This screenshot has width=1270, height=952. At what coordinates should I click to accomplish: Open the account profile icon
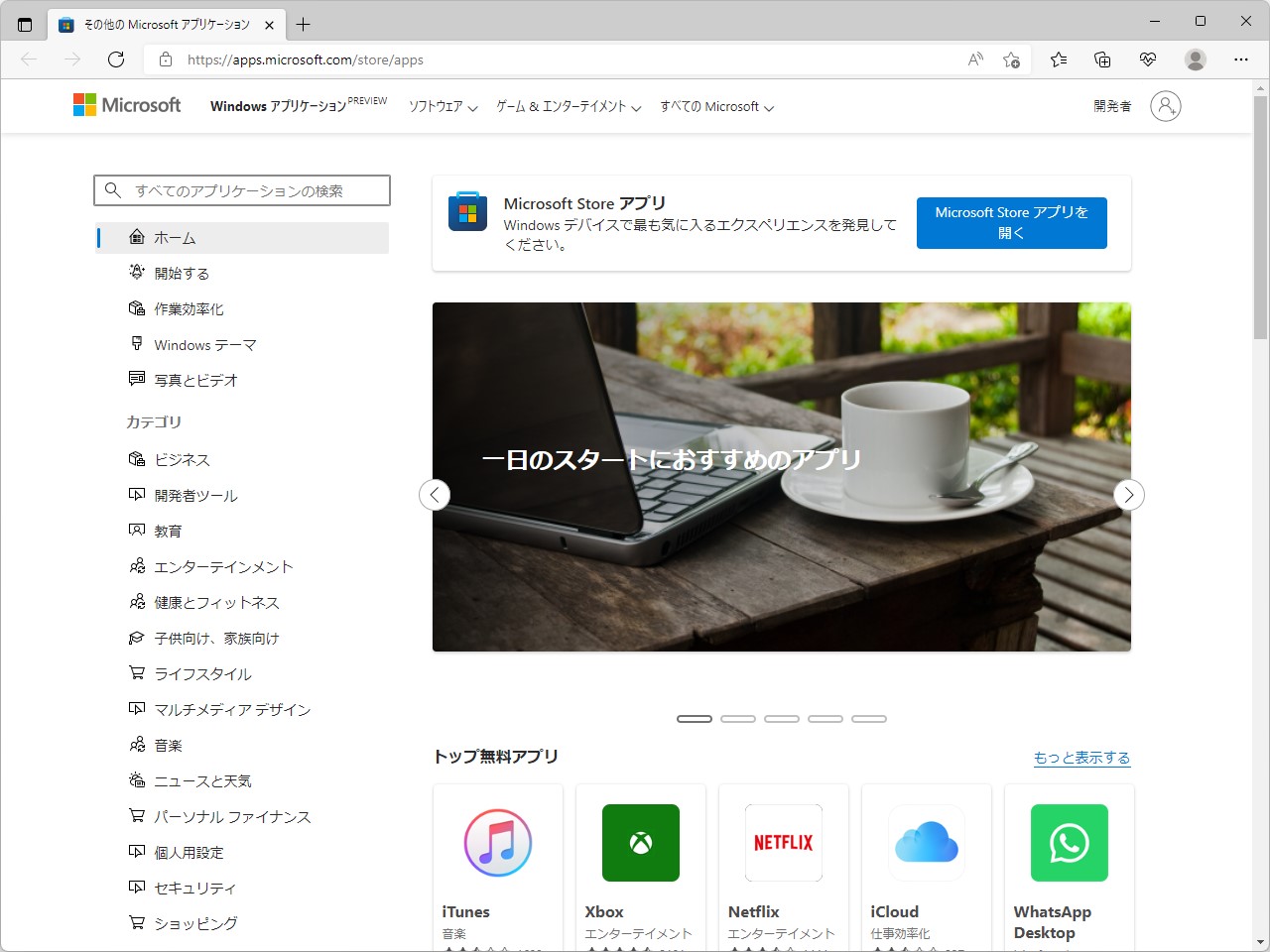pos(1166,106)
